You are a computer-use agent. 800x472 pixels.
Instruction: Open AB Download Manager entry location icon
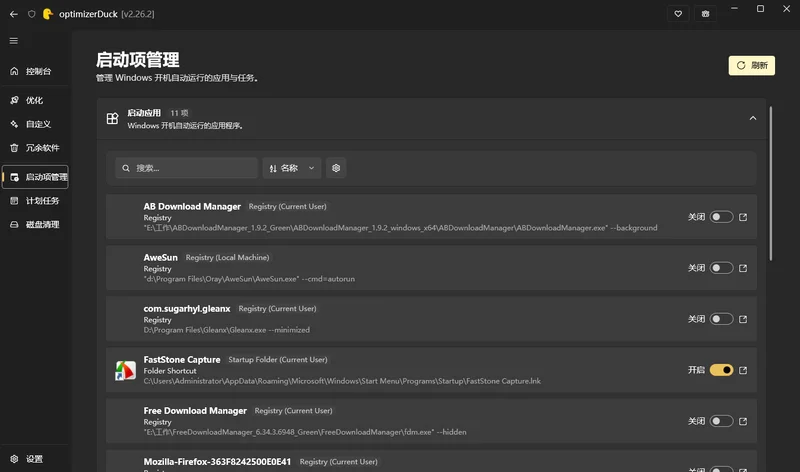[743, 217]
